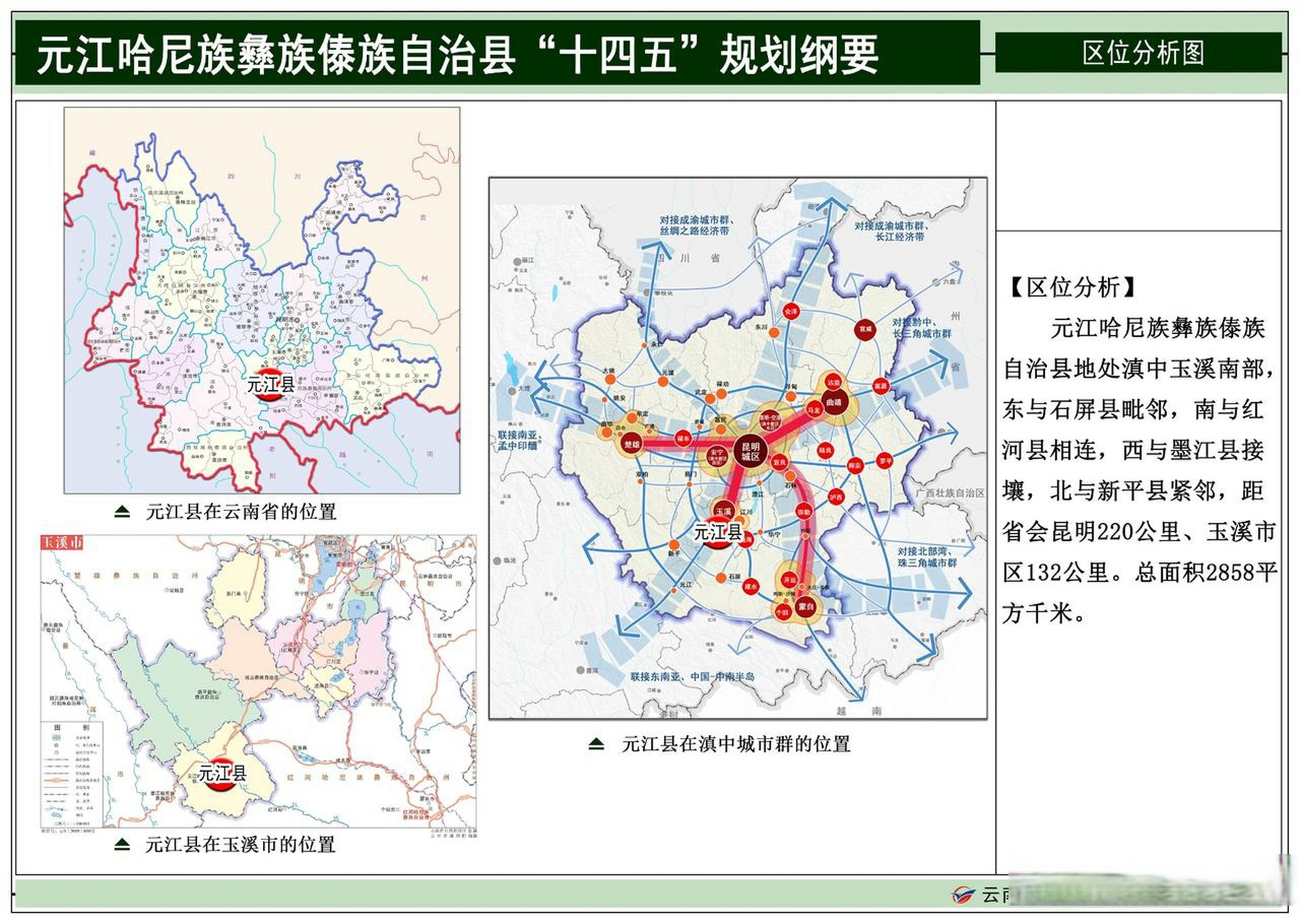Image resolution: width=1300 pixels, height=924 pixels.
Task: Click the main title 元江哈尼族彝族傣族自治县 "十四五" 规划纲要
Action: point(458,55)
